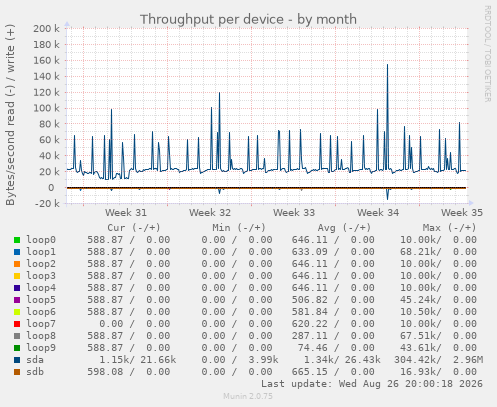Select the loop0 device label
Image resolution: width=497 pixels, height=407 pixels.
(x=41, y=240)
